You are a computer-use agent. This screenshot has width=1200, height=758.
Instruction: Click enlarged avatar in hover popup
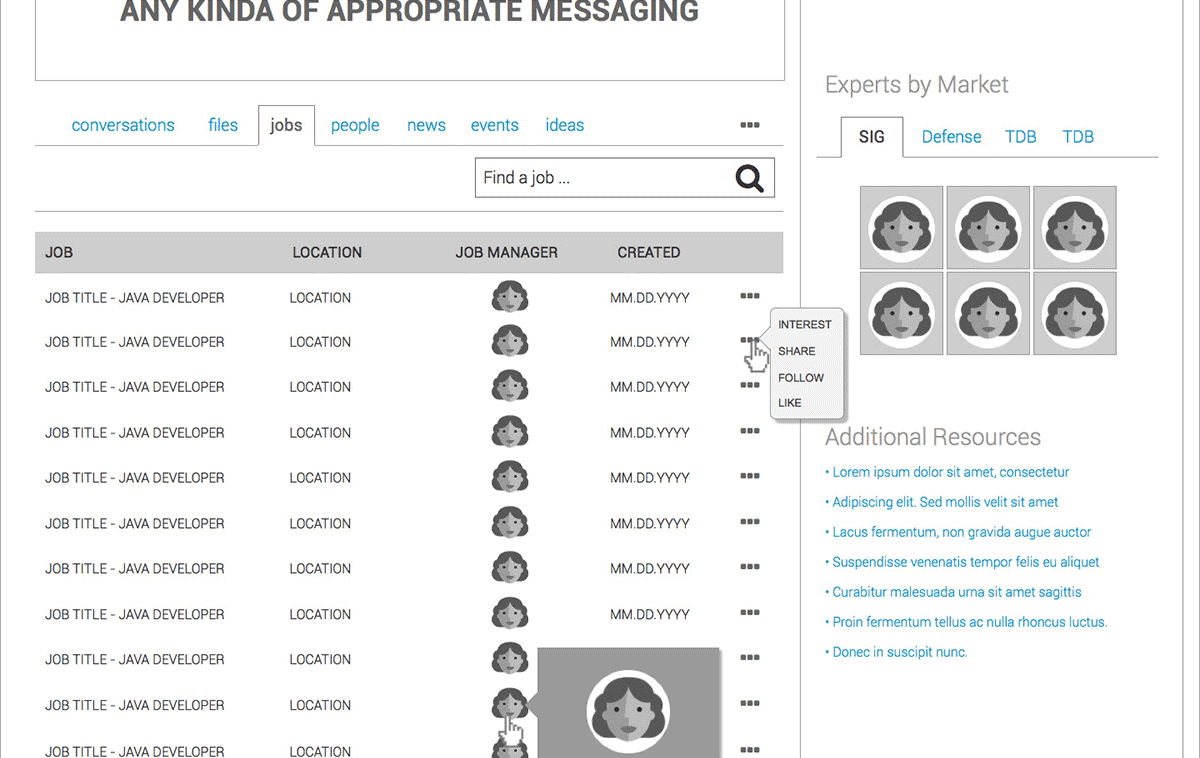627,712
